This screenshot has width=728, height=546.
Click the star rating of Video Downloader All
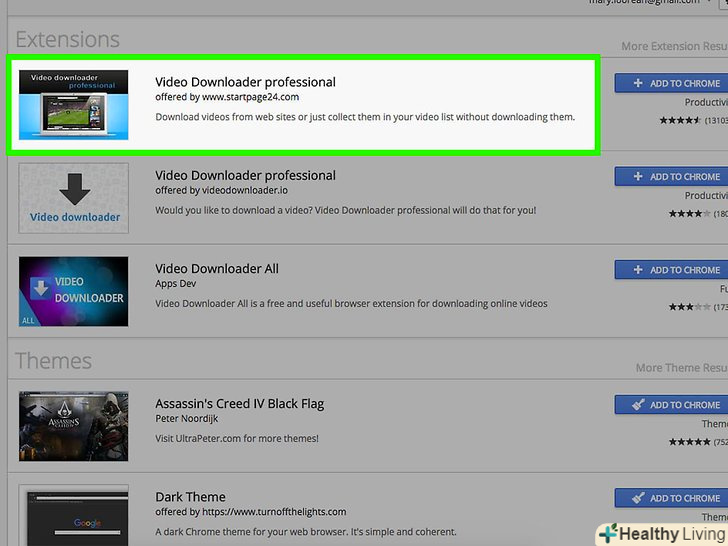point(690,306)
